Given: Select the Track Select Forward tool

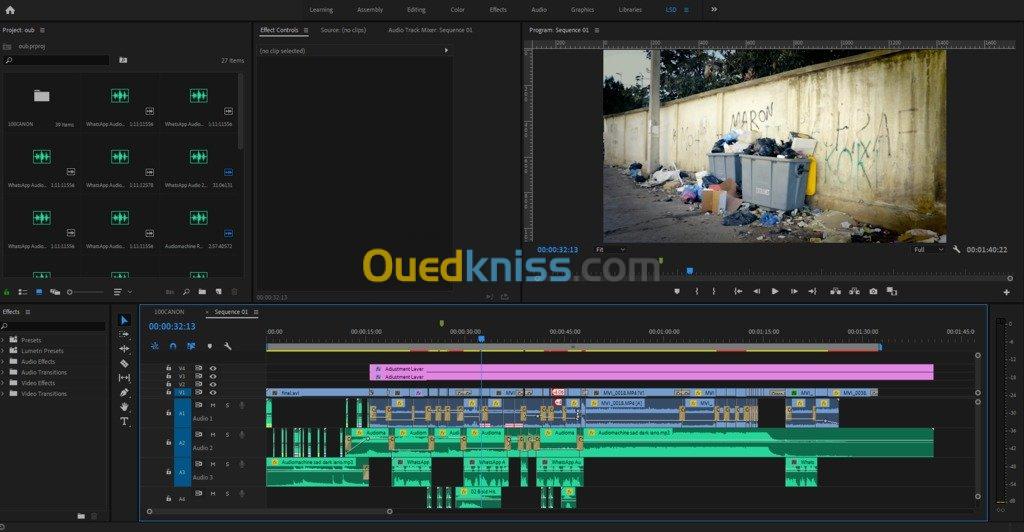Looking at the screenshot, I should tap(124, 334).
